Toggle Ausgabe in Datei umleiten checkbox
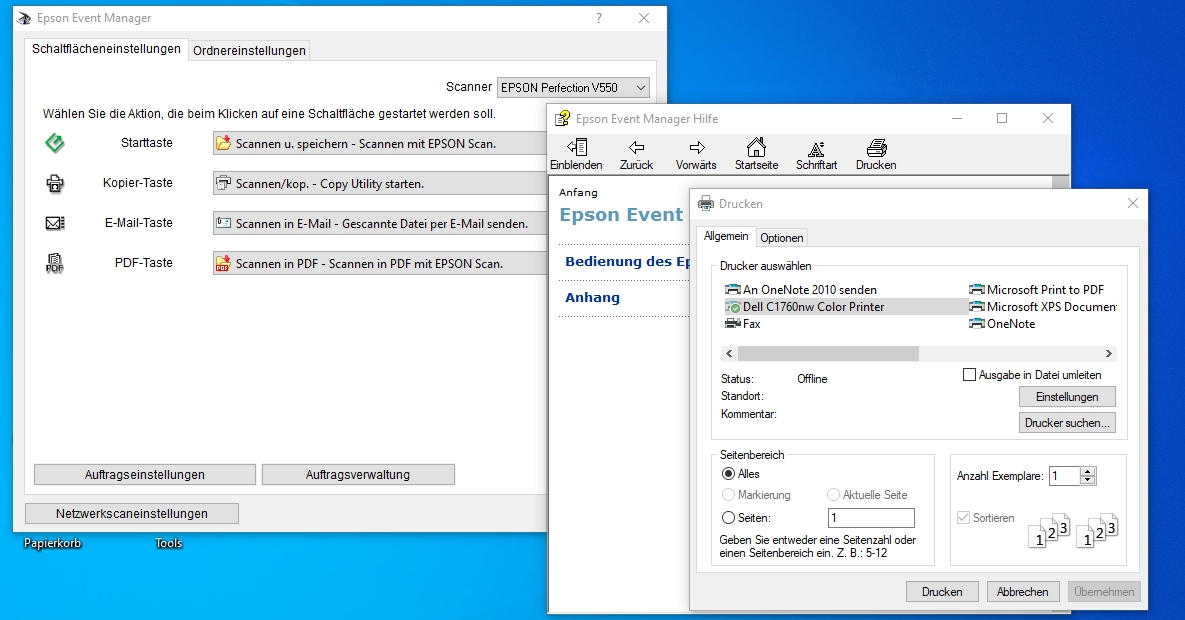The image size is (1185, 620). (x=969, y=374)
